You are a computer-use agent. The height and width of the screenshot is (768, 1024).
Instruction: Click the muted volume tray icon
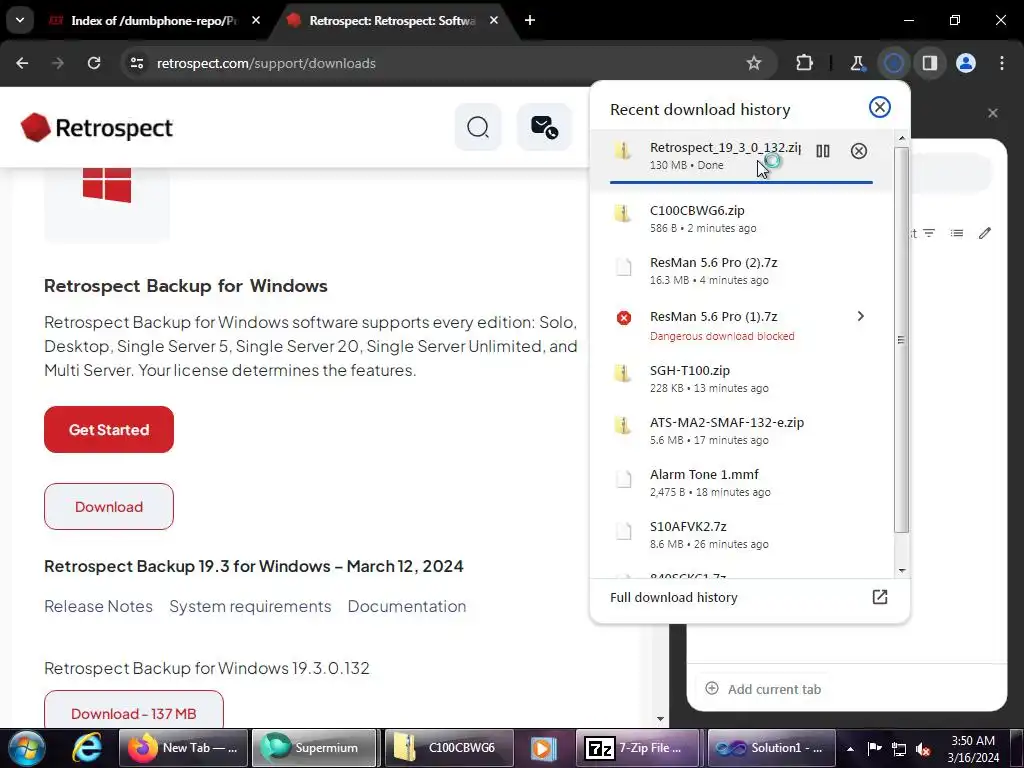pos(923,749)
